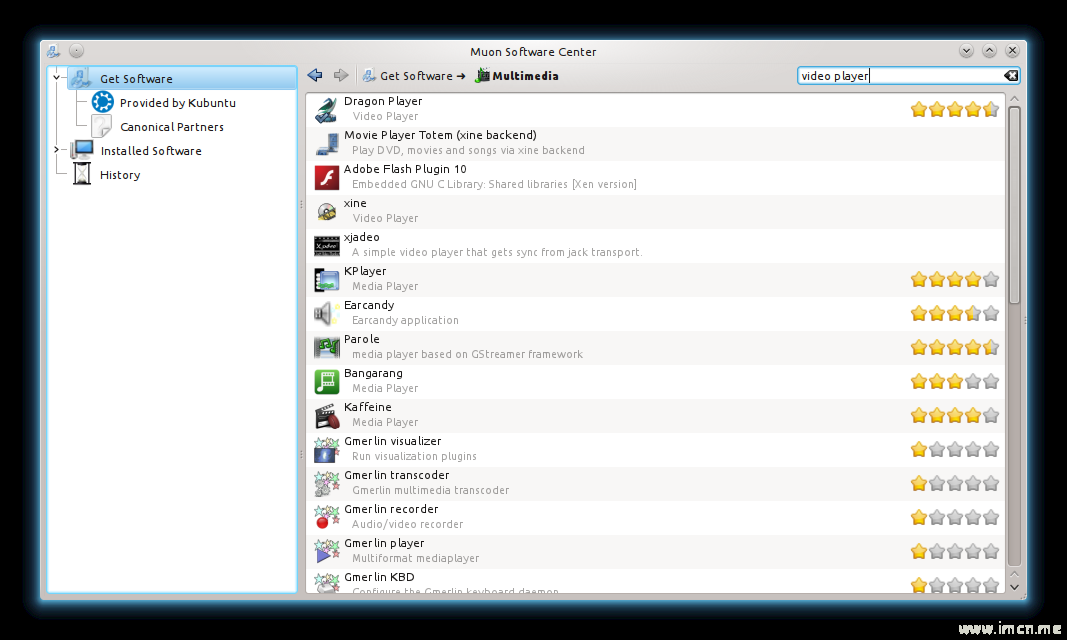The image size is (1067, 640).
Task: Select the Gmerlin recorder title
Action: click(x=391, y=509)
